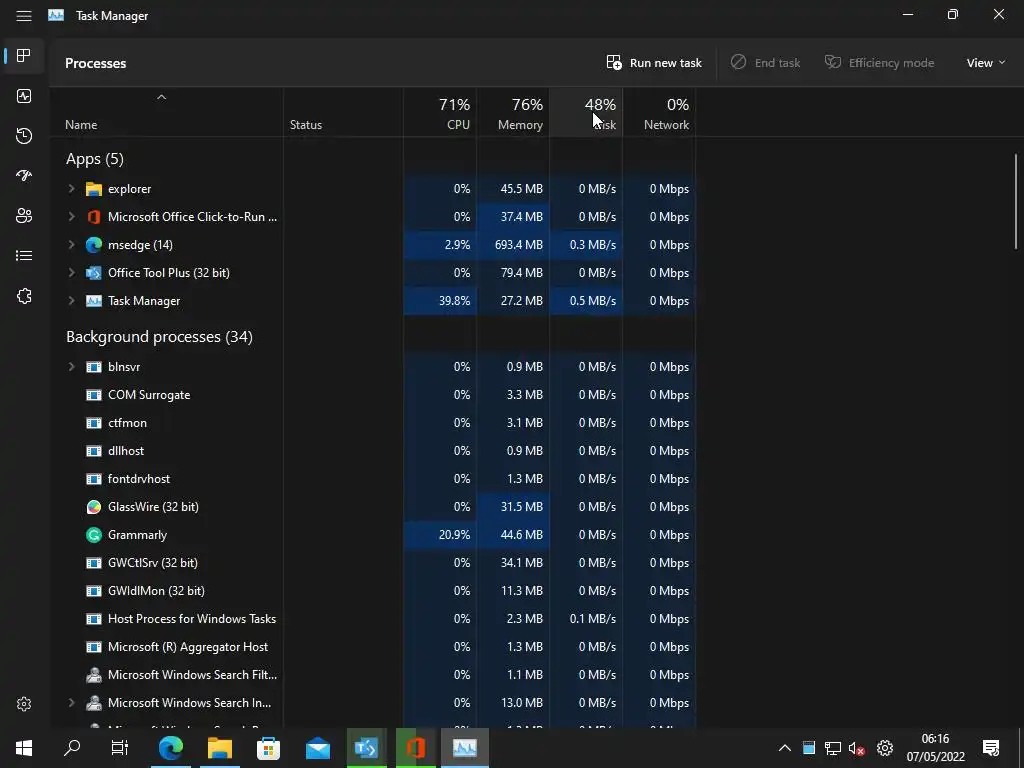Click the Office Tool Plus process icon
This screenshot has width=1024, height=768.
tap(94, 273)
